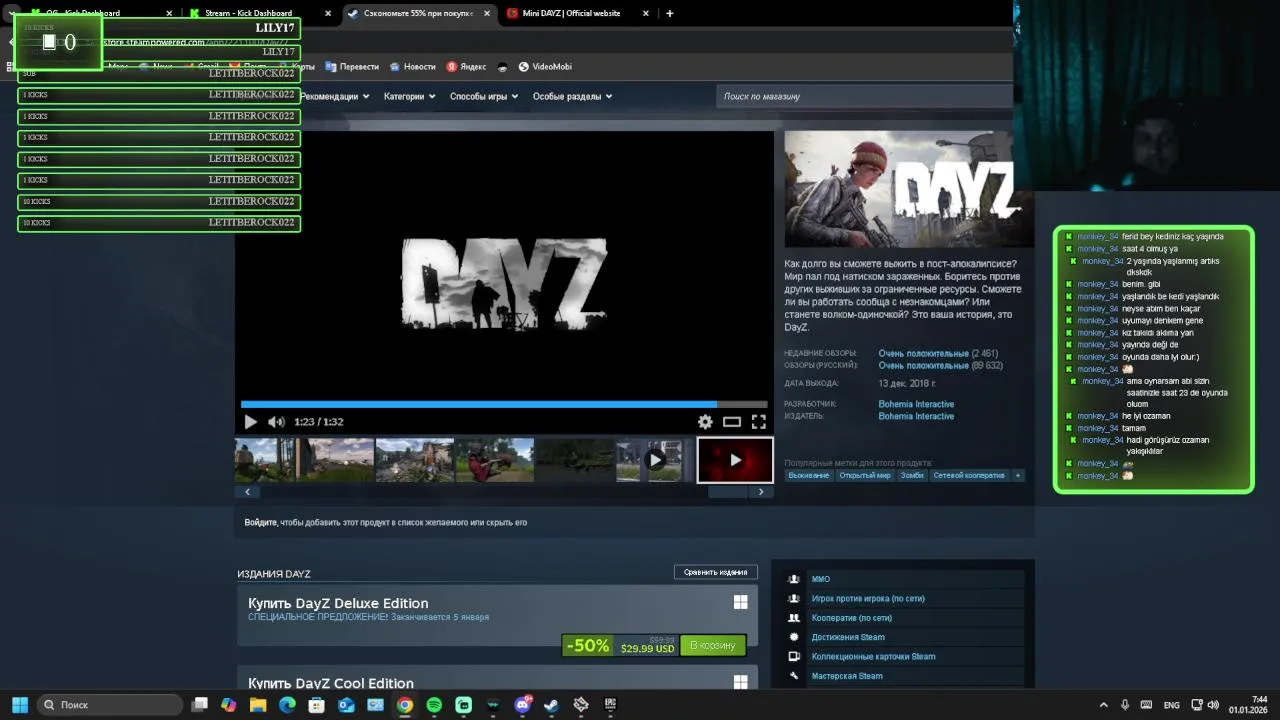
Task: Click the taskbar Поиск search box
Action: pos(110,705)
